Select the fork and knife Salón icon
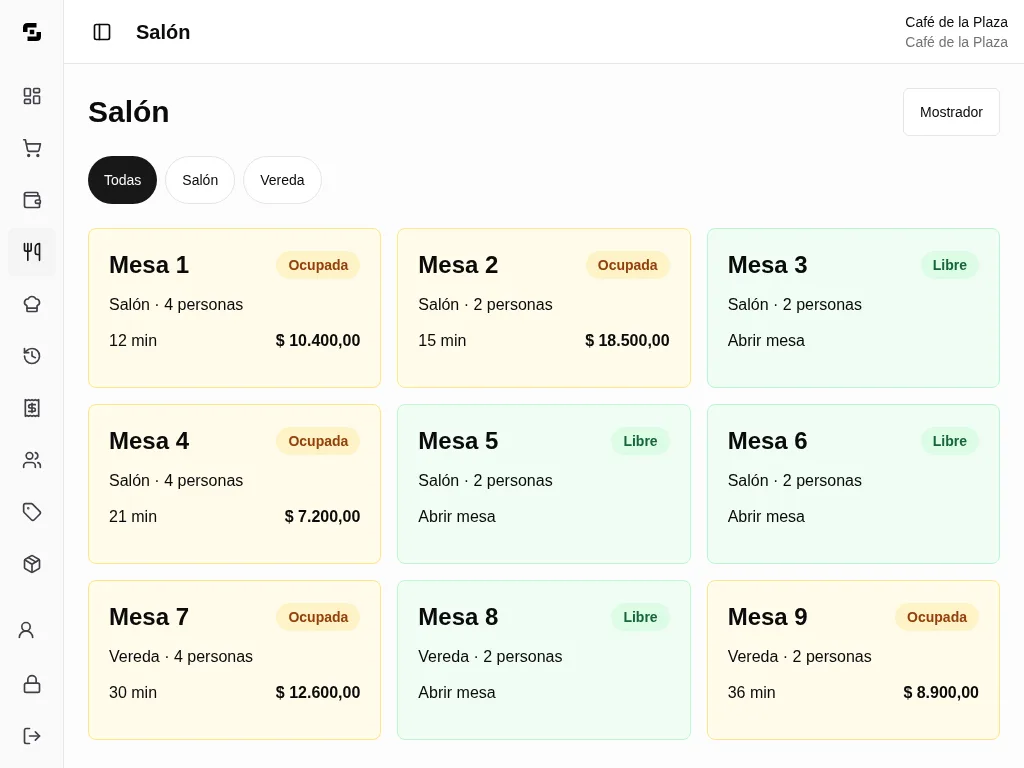Viewport: 1024px width, 768px height. (31, 252)
